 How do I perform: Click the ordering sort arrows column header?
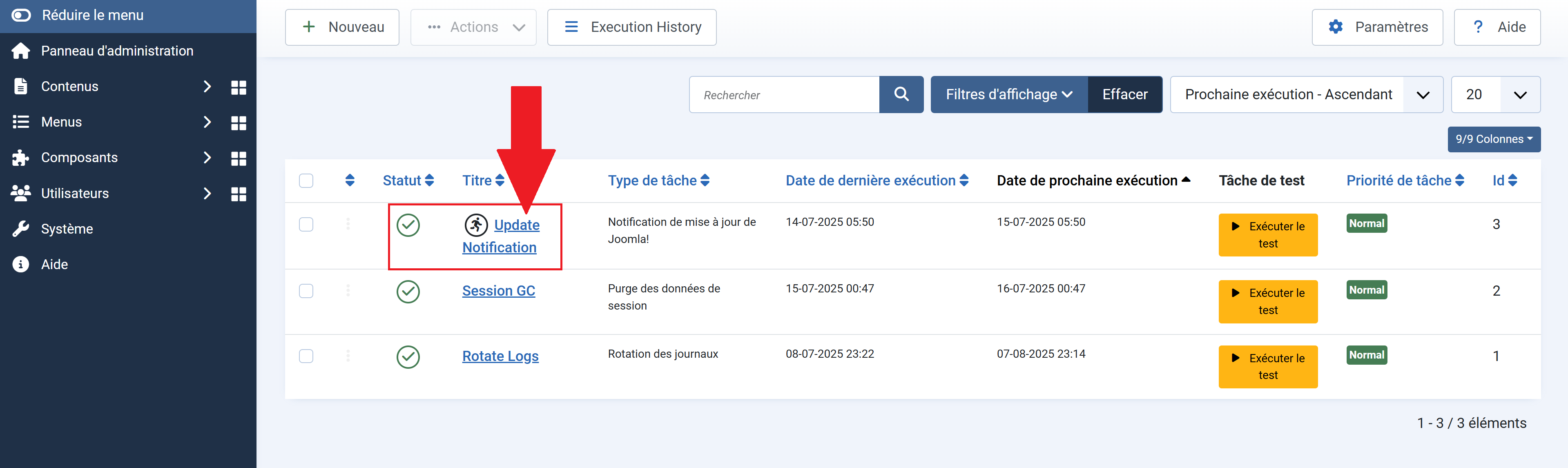[x=349, y=180]
